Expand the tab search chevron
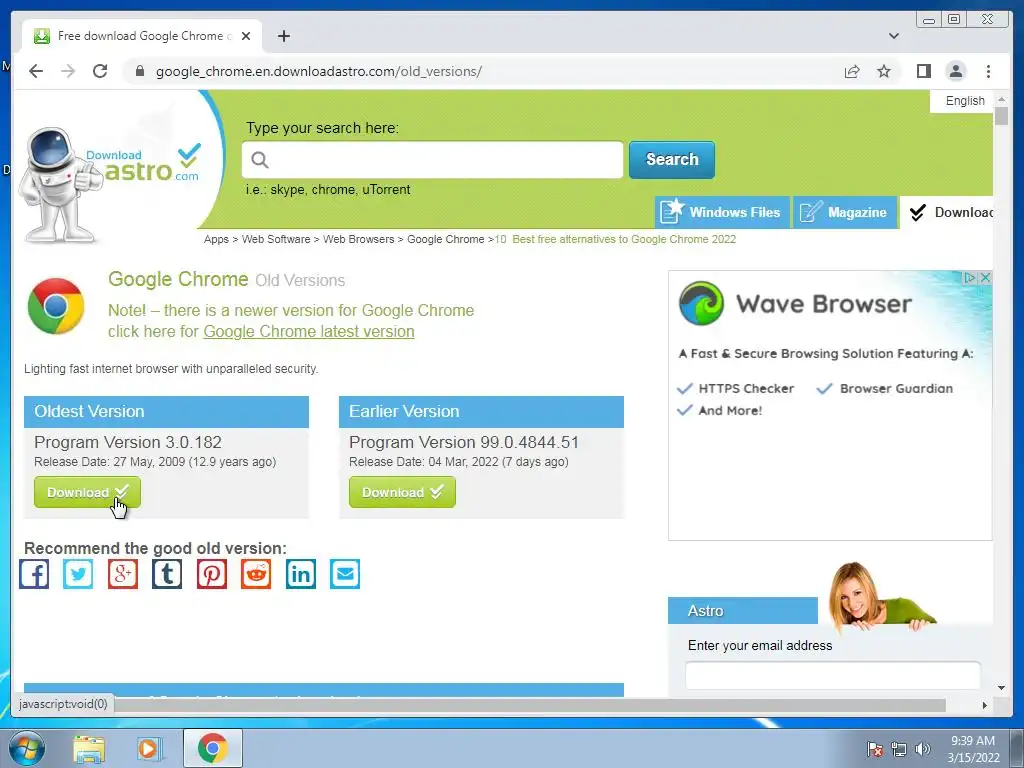 pos(893,36)
